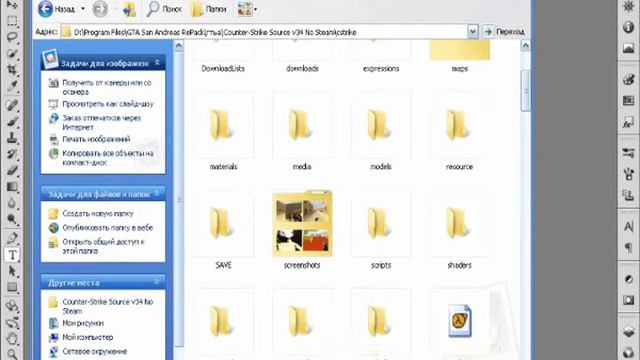This screenshot has height=360, width=640.
Task: Select the Path Selection tool
Action: click(12, 271)
